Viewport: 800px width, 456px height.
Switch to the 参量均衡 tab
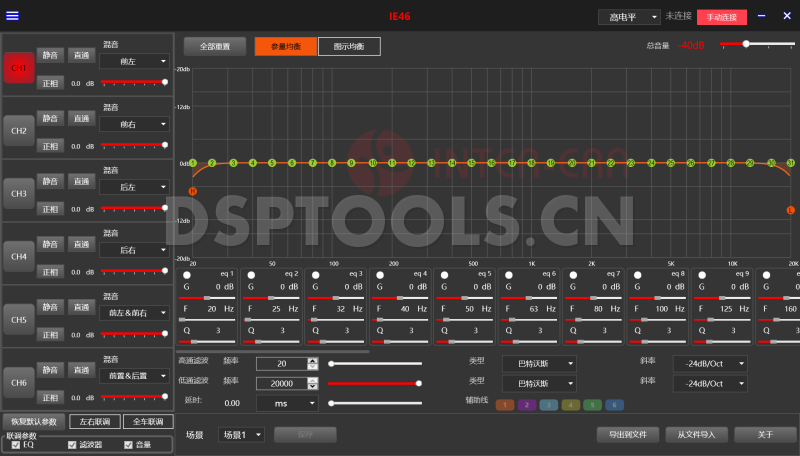coord(285,46)
